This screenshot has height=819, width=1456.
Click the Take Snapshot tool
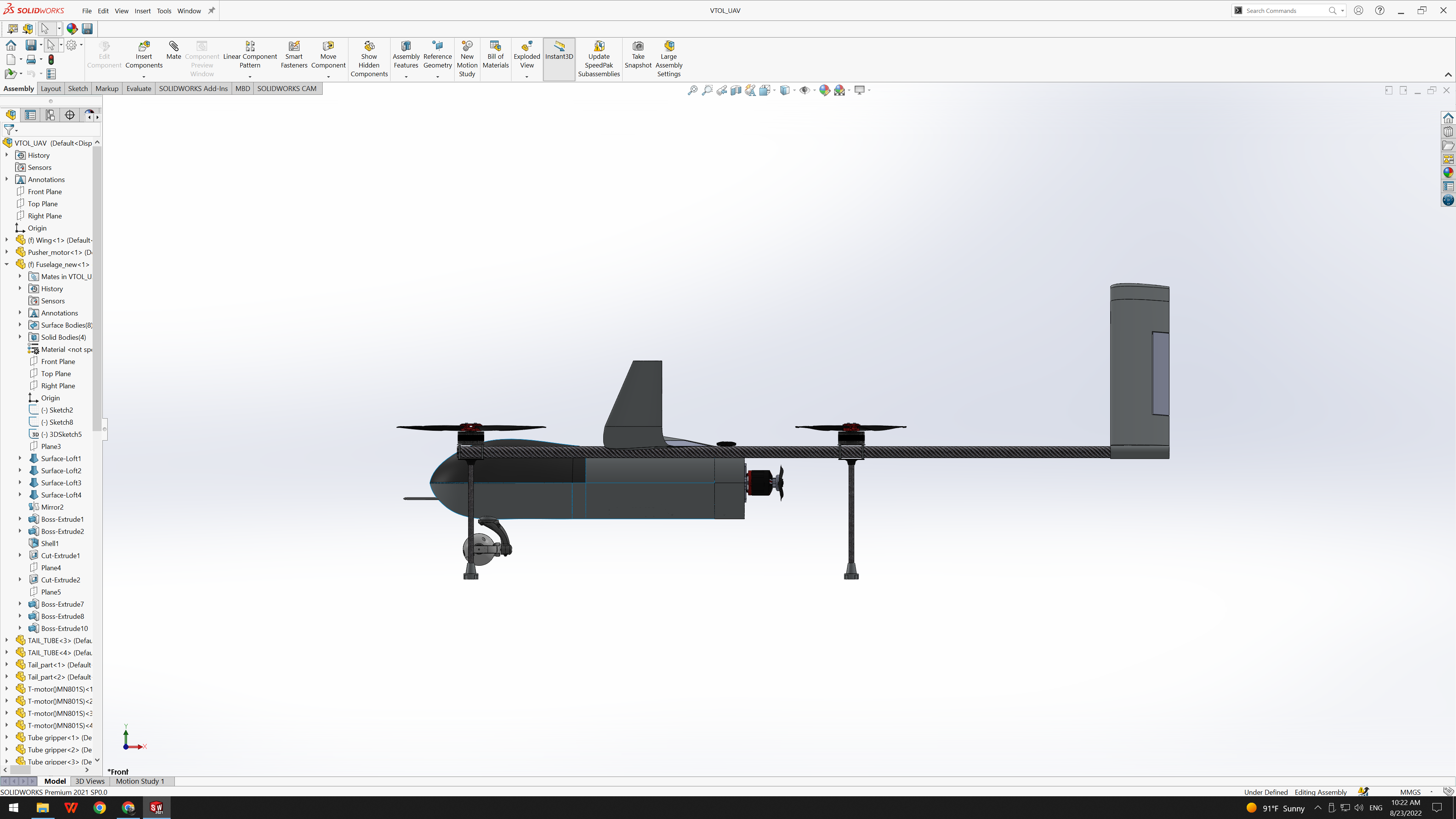coord(637,55)
